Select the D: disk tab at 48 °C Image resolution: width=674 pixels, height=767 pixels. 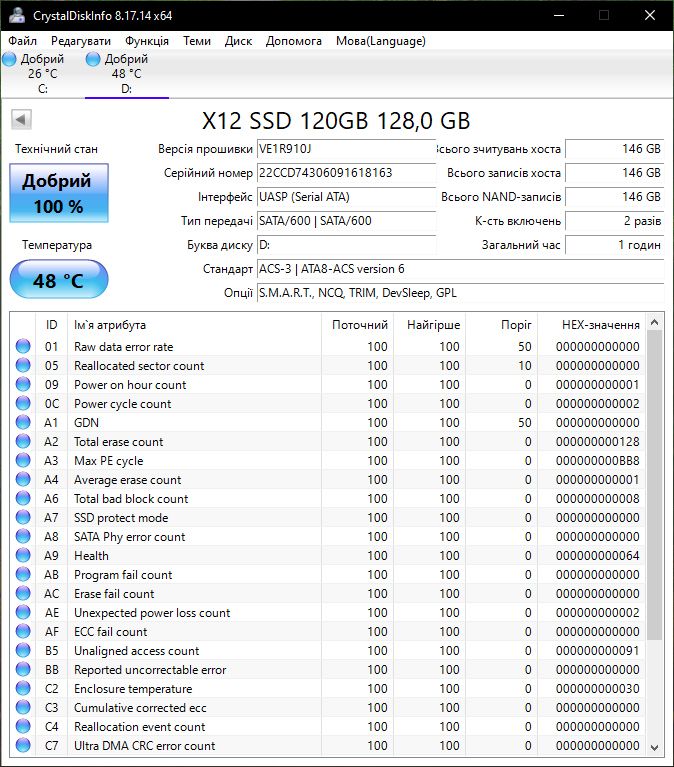(x=127, y=73)
